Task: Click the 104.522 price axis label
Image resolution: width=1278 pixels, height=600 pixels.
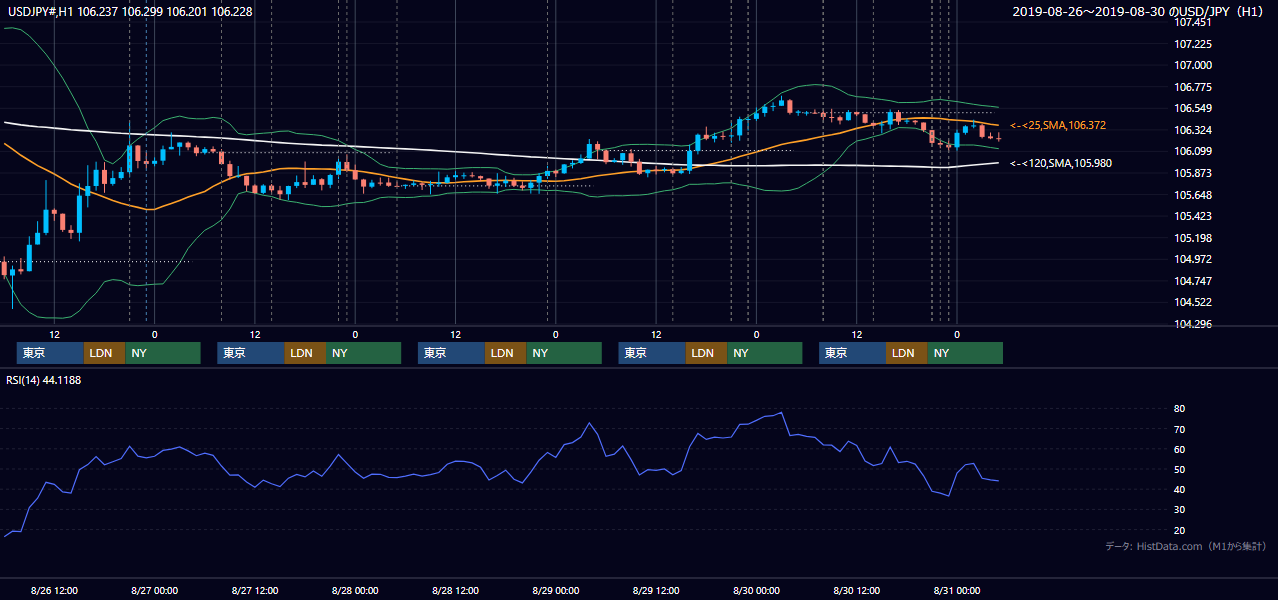Action: tap(1193, 302)
